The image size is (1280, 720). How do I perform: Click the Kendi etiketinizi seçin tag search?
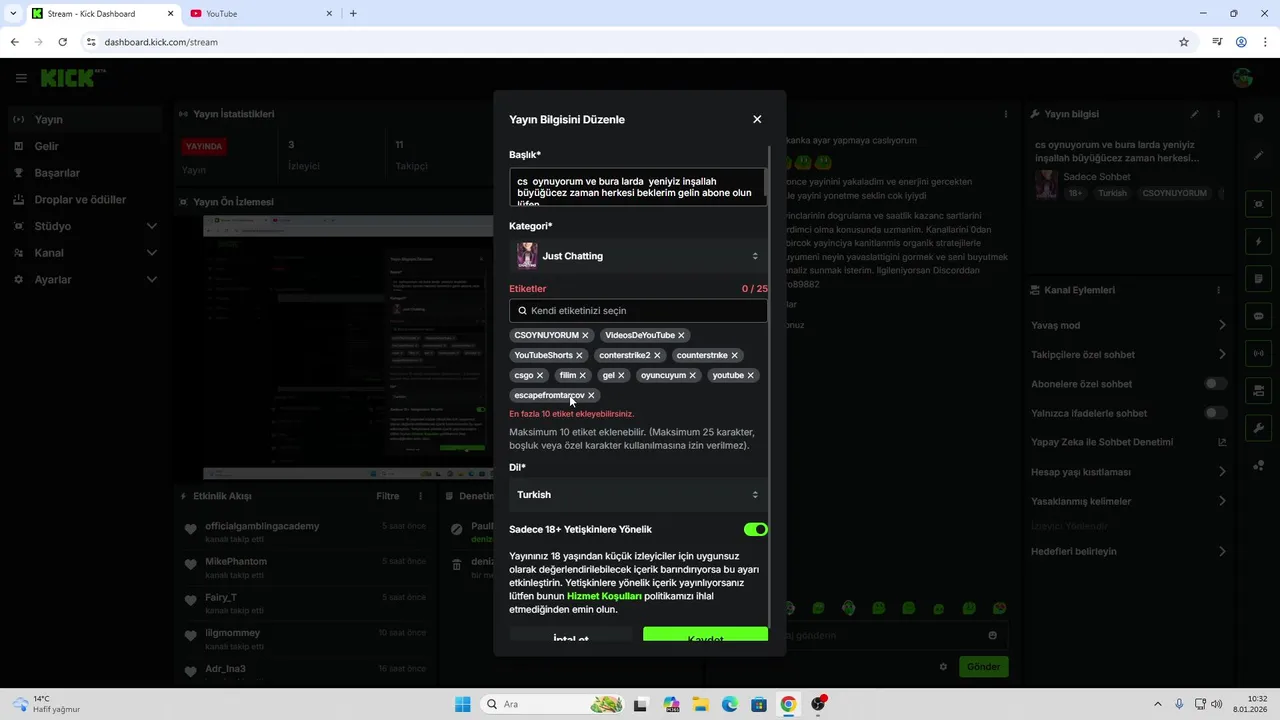point(638,311)
